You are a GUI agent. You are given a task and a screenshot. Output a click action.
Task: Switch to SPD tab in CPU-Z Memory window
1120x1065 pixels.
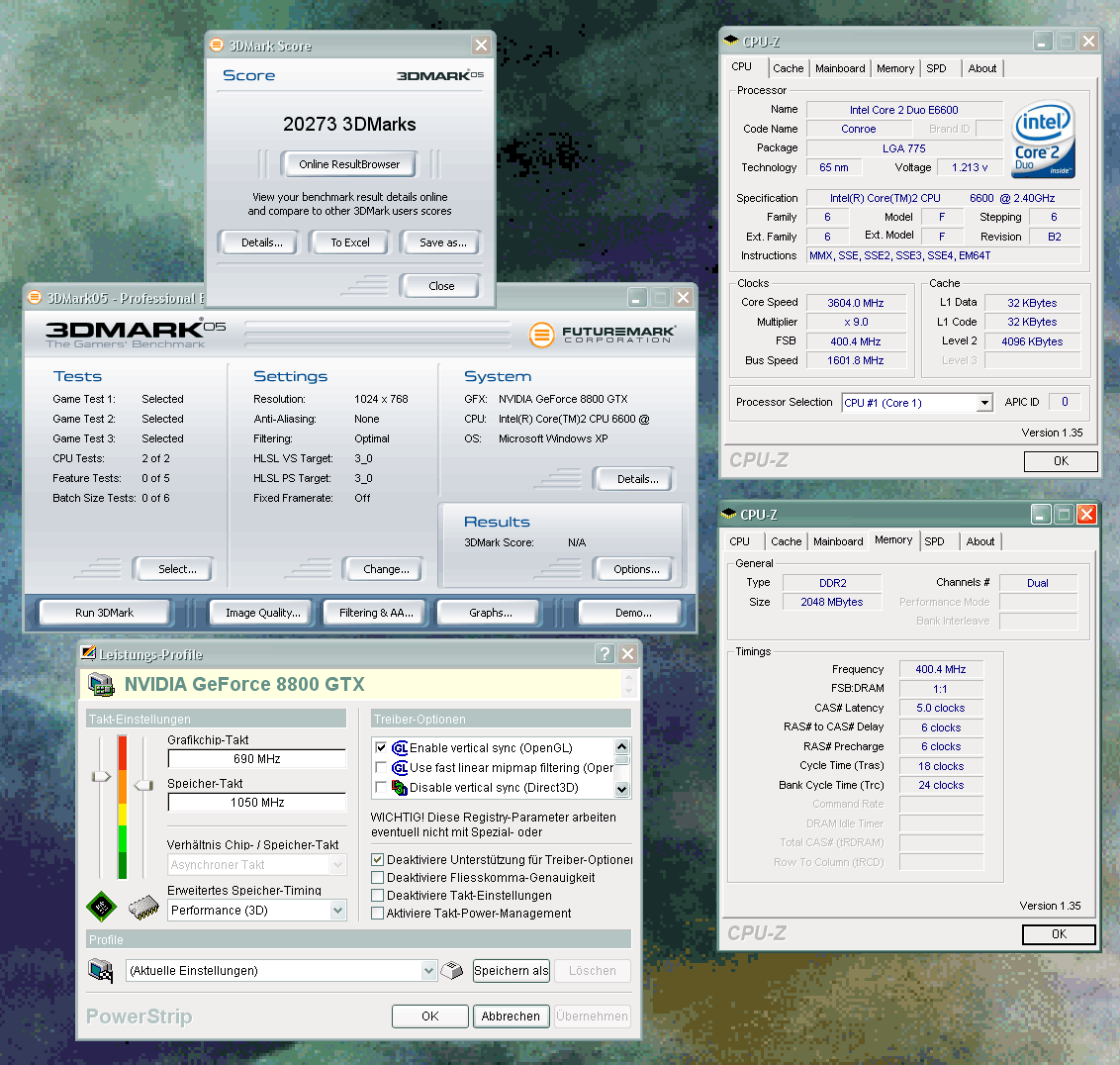coord(934,541)
